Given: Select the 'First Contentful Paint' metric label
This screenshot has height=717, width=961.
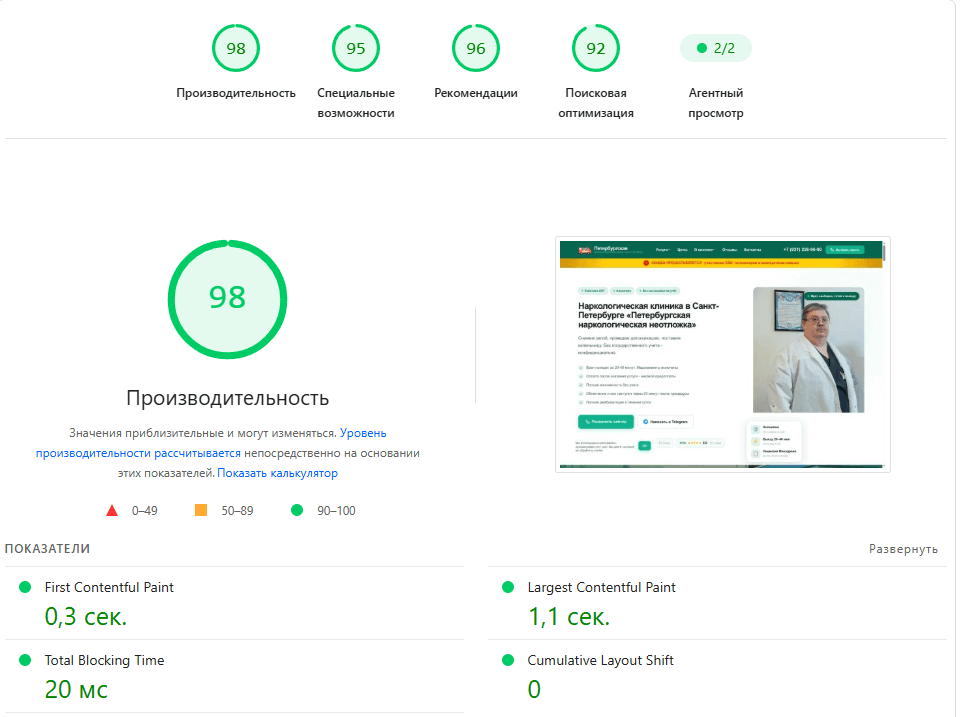Looking at the screenshot, I should (x=109, y=587).
